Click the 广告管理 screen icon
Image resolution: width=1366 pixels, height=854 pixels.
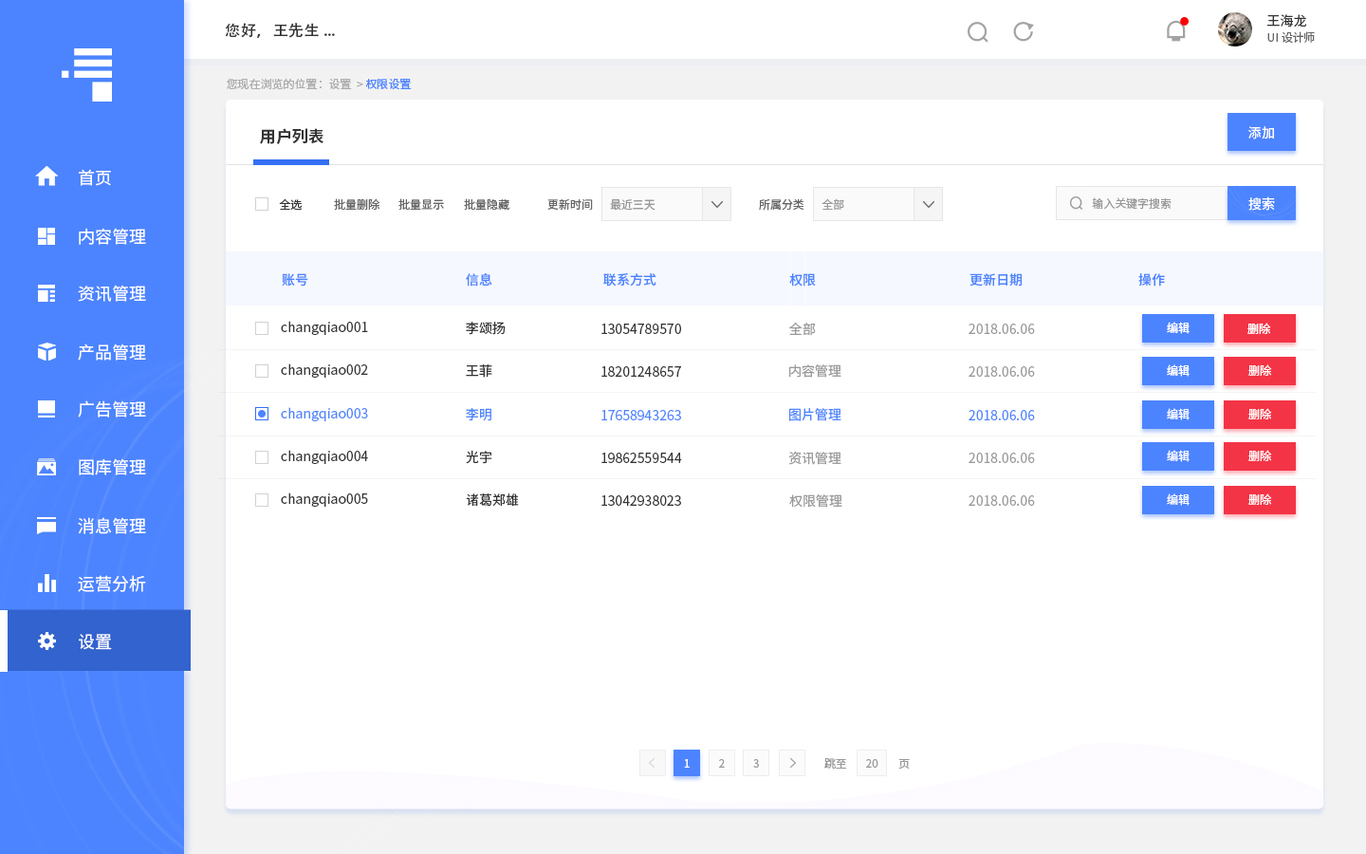pos(47,409)
